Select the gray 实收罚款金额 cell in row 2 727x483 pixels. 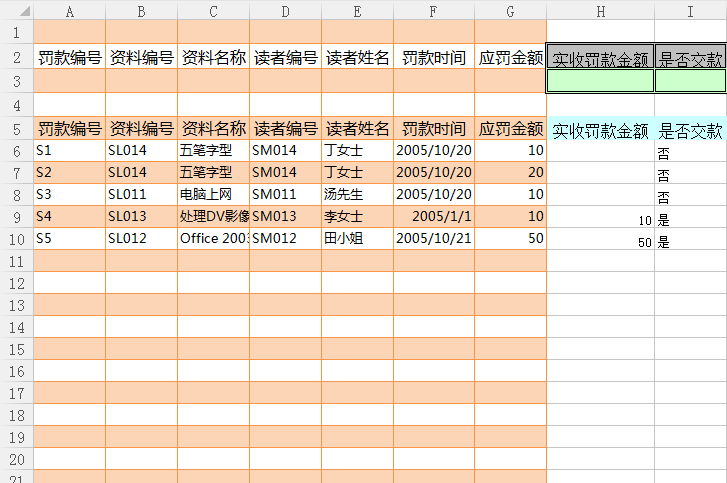pyautogui.click(x=600, y=58)
